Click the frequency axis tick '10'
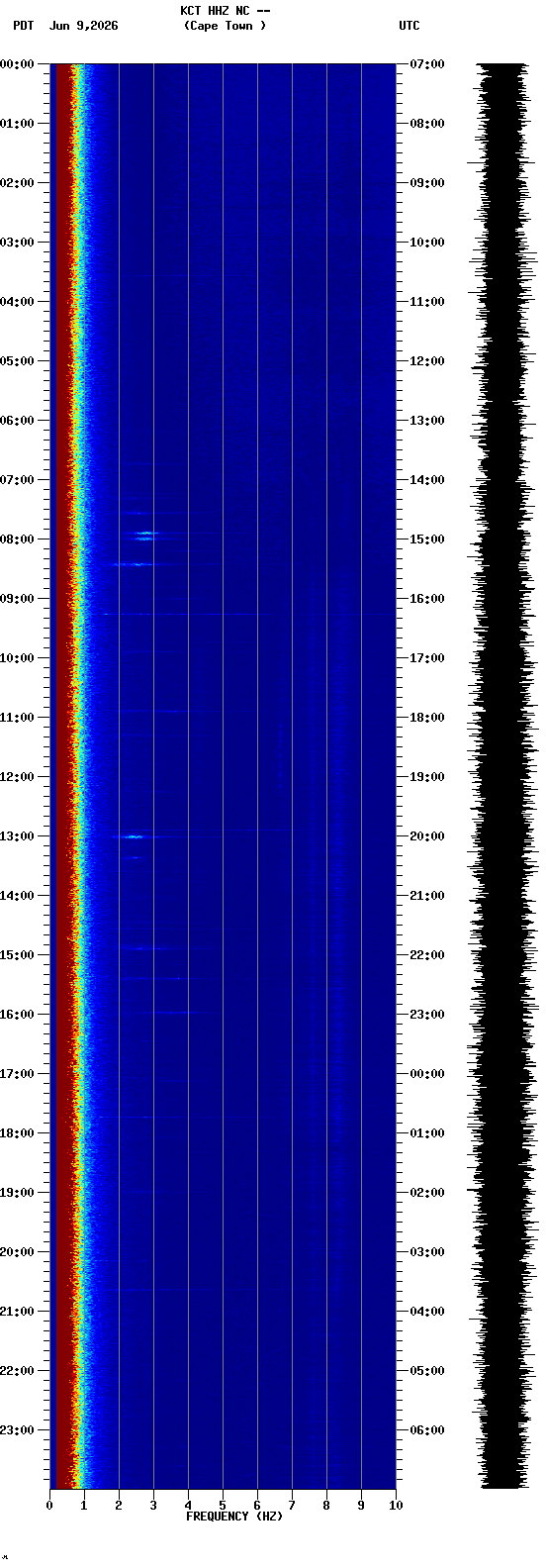This screenshot has width=546, height=1568. tap(396, 1506)
